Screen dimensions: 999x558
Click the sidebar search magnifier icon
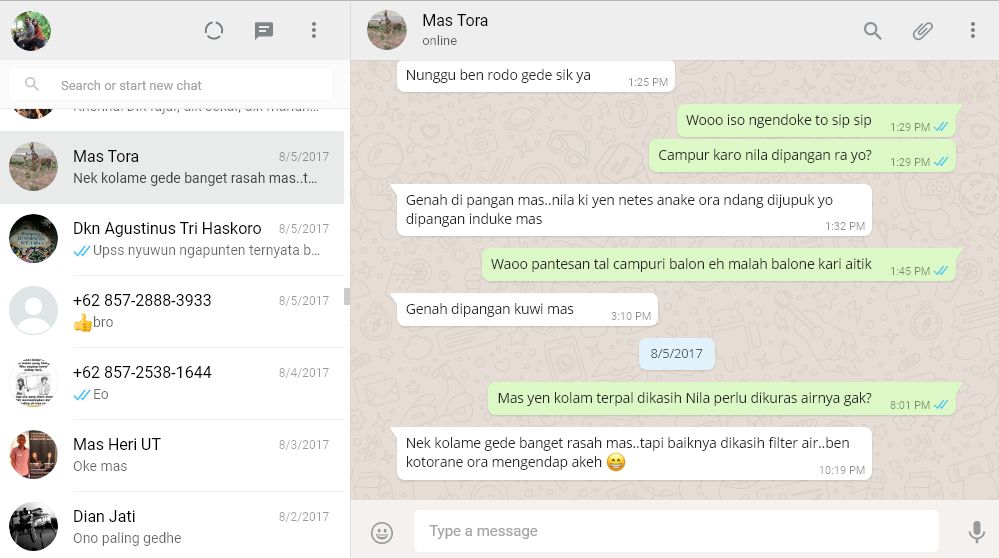tap(31, 84)
